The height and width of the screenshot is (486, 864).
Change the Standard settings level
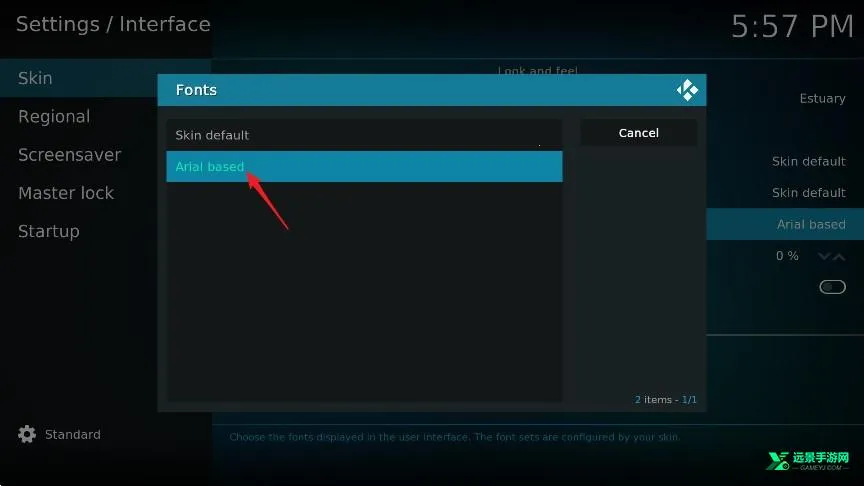72,435
